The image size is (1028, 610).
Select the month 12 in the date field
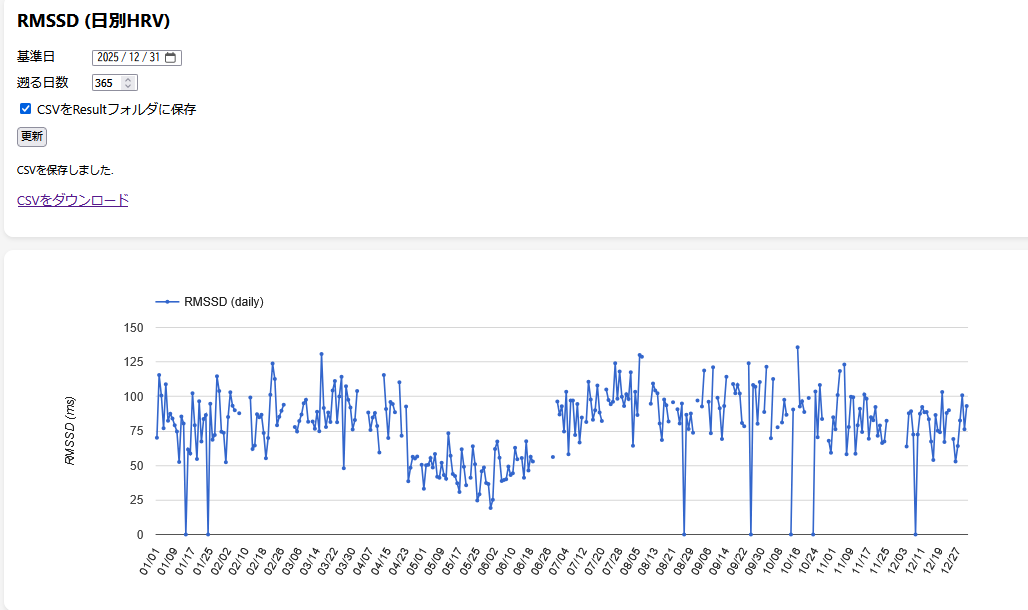click(x=133, y=58)
